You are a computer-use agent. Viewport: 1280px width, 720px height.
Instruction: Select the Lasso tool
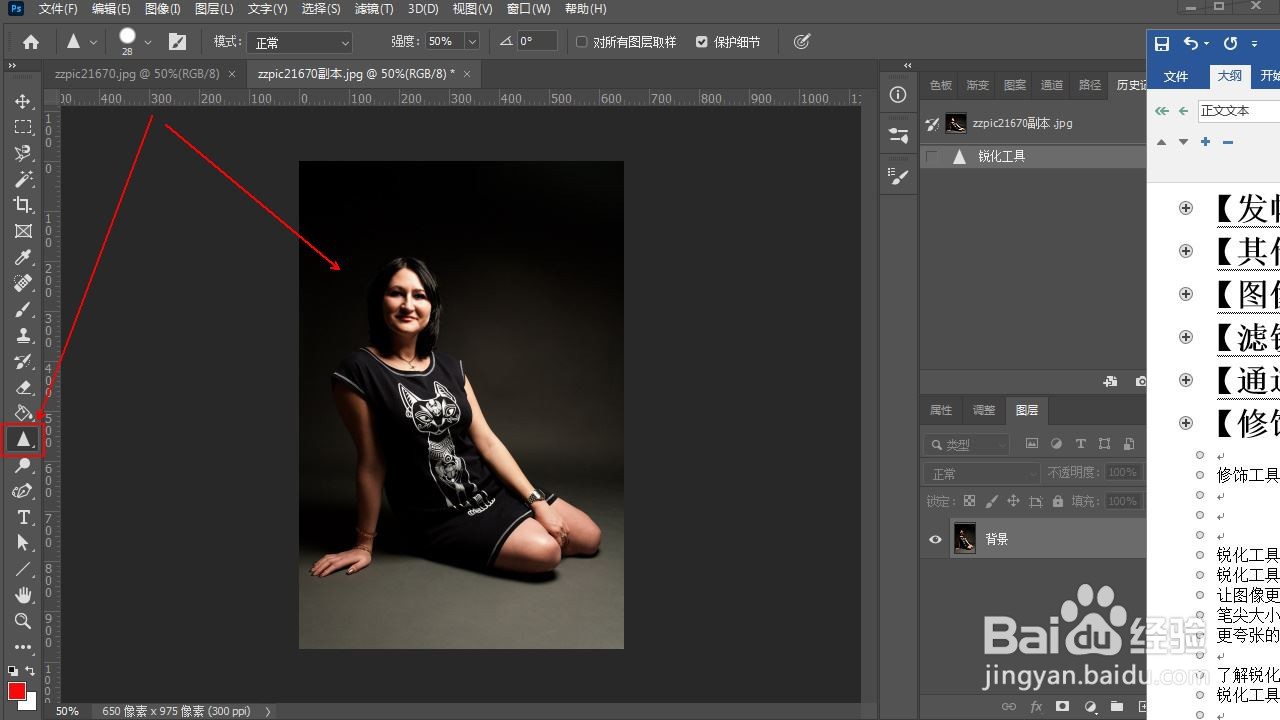[x=23, y=154]
